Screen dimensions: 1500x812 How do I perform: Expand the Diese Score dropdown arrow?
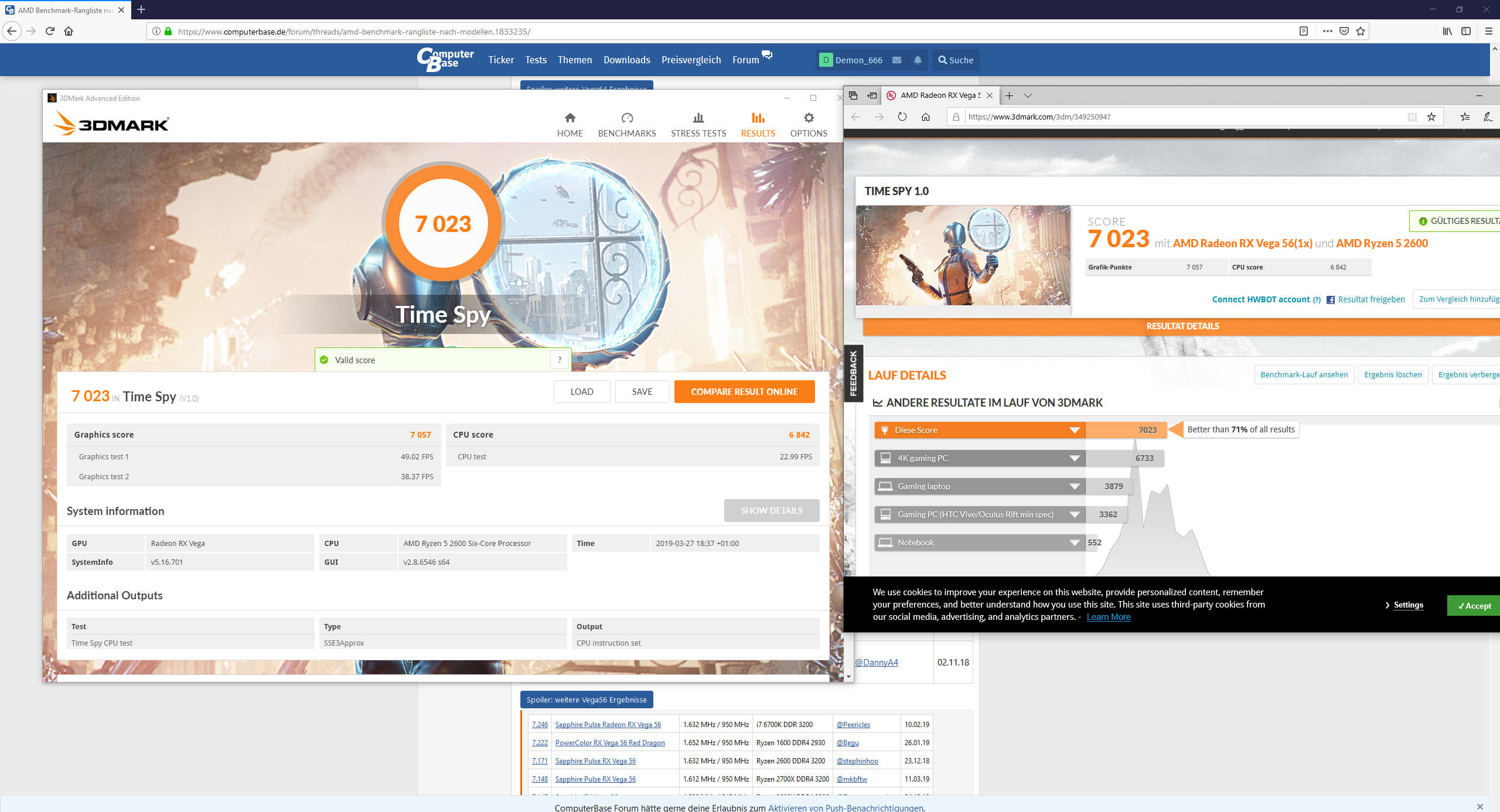(x=1074, y=430)
